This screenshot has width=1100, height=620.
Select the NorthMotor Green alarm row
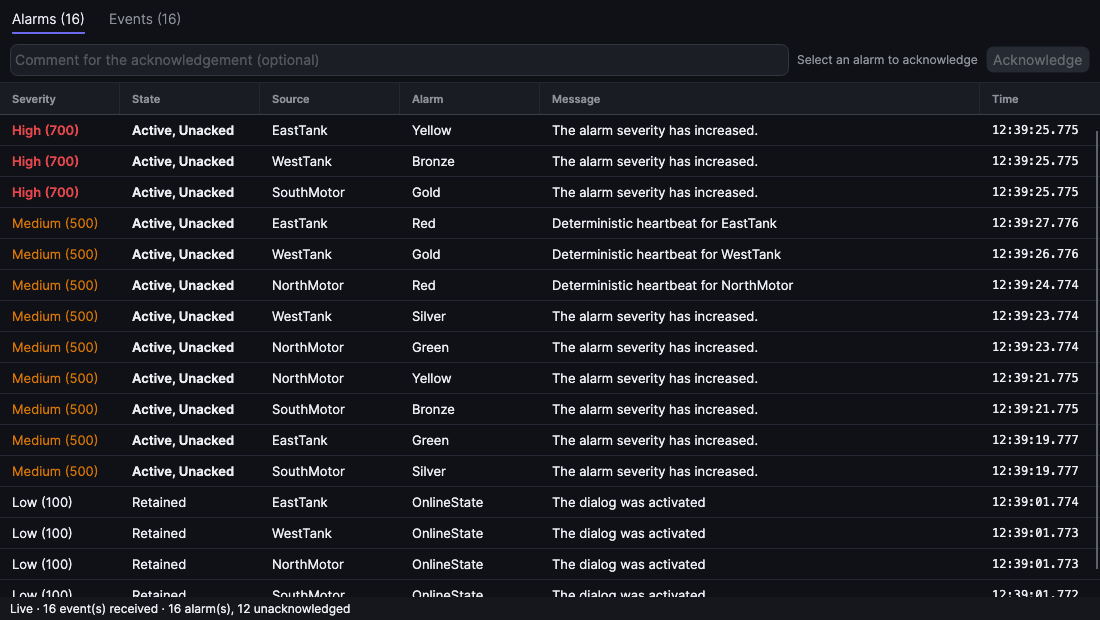tap(547, 347)
